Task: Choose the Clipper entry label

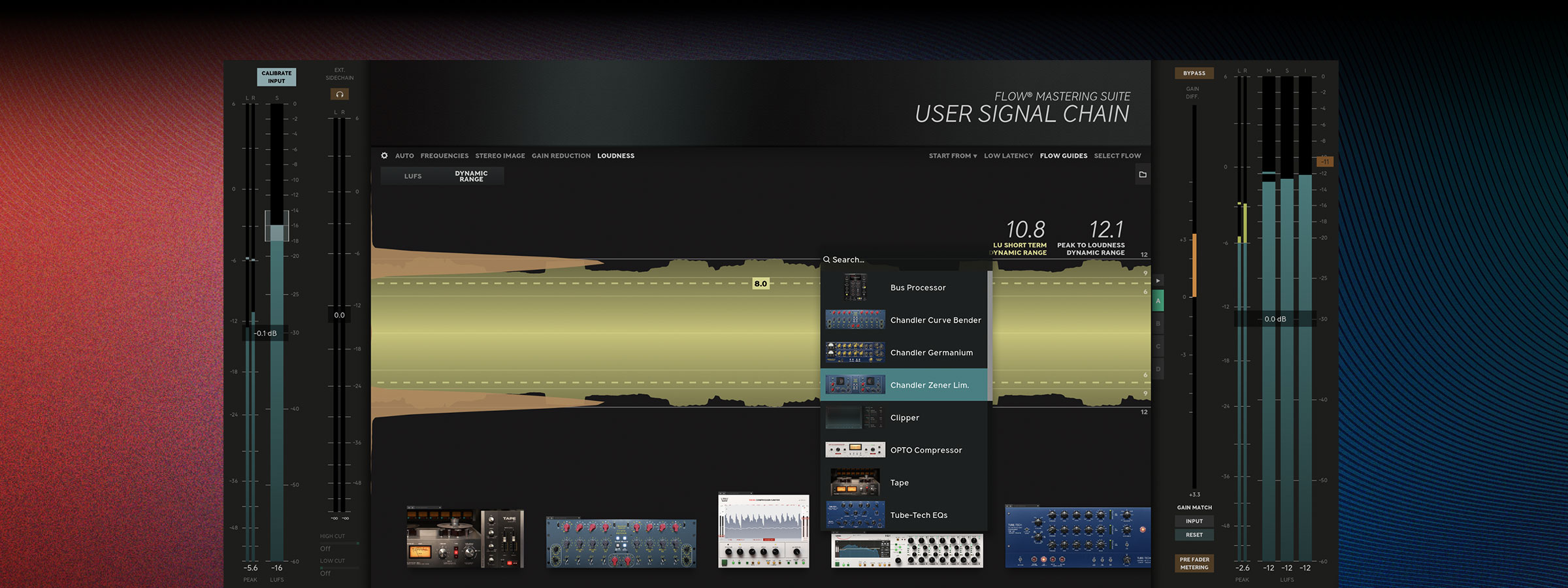Action: [x=905, y=417]
